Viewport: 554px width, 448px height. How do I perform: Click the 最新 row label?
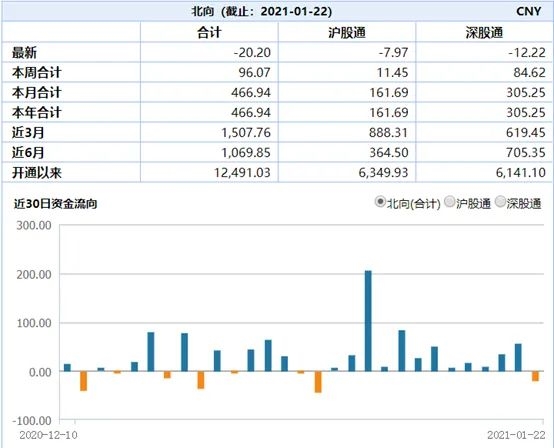pyautogui.click(x=24, y=53)
